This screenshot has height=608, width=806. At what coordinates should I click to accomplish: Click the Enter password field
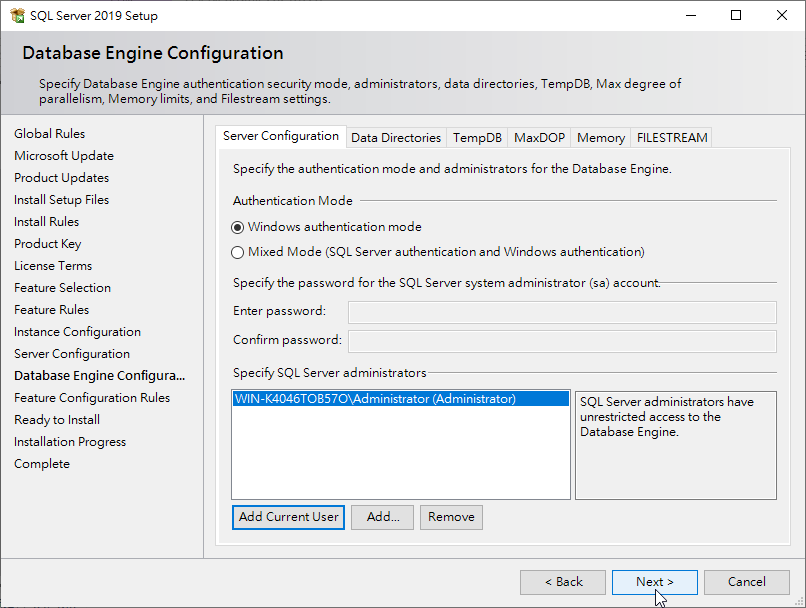point(562,312)
